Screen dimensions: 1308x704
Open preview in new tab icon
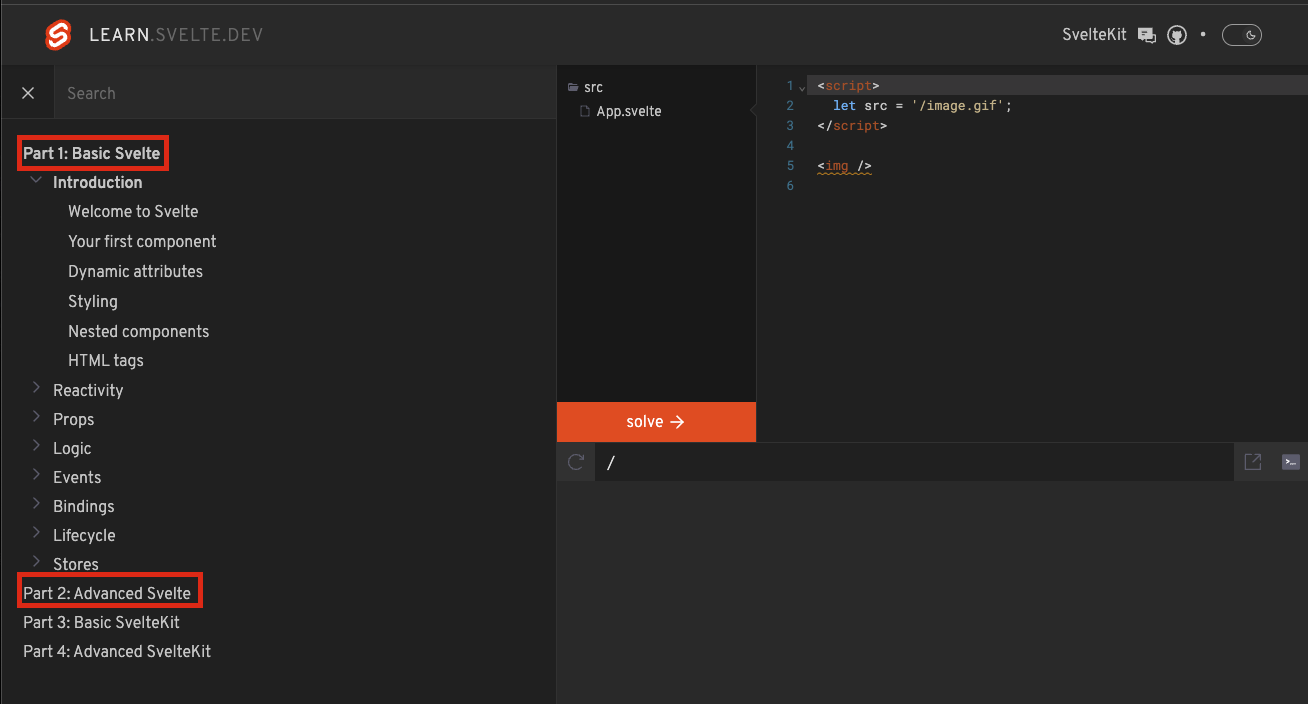click(x=1252, y=462)
